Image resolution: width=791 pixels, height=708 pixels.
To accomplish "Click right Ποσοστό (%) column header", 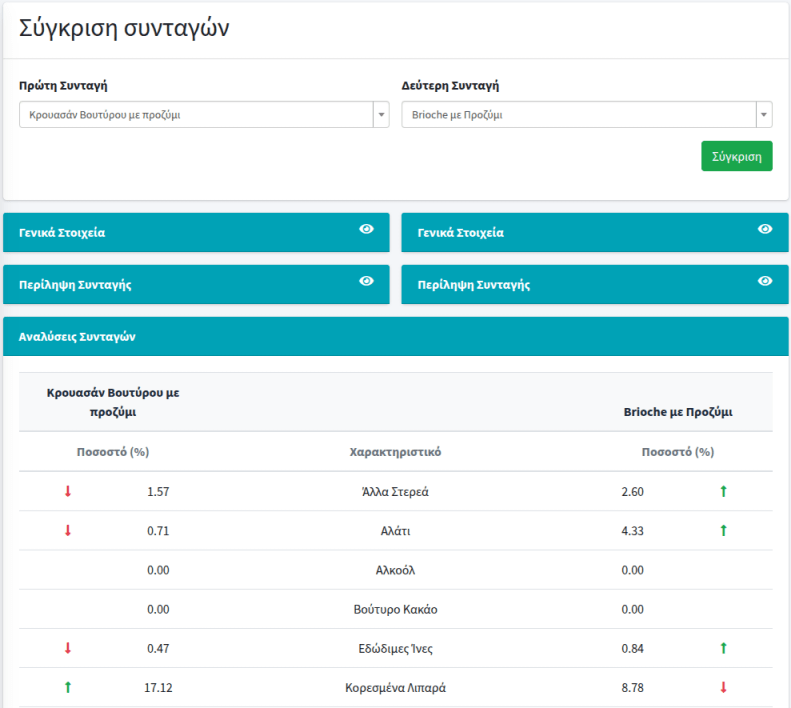I will tap(678, 452).
